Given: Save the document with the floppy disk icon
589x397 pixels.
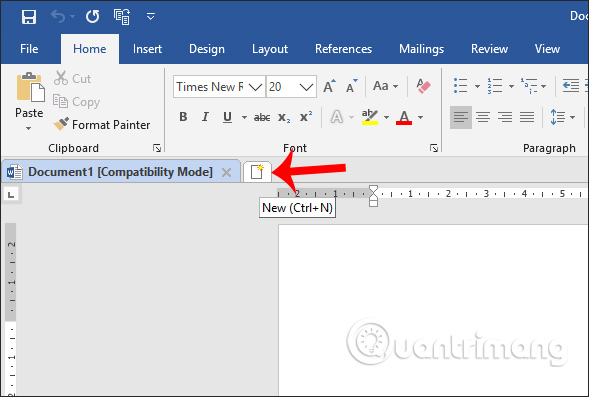Looking at the screenshot, I should tap(29, 17).
